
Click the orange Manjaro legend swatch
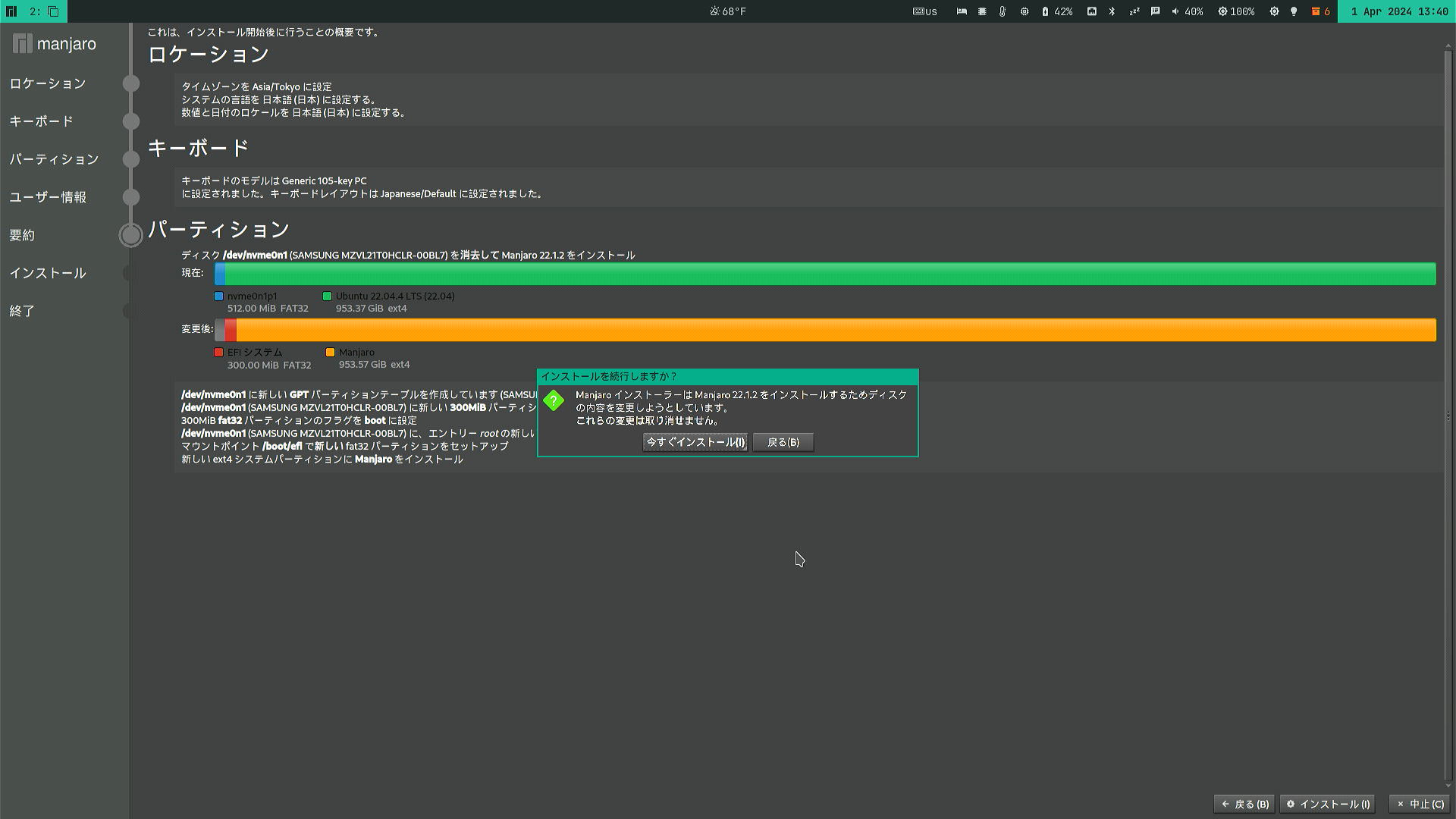pyautogui.click(x=331, y=353)
